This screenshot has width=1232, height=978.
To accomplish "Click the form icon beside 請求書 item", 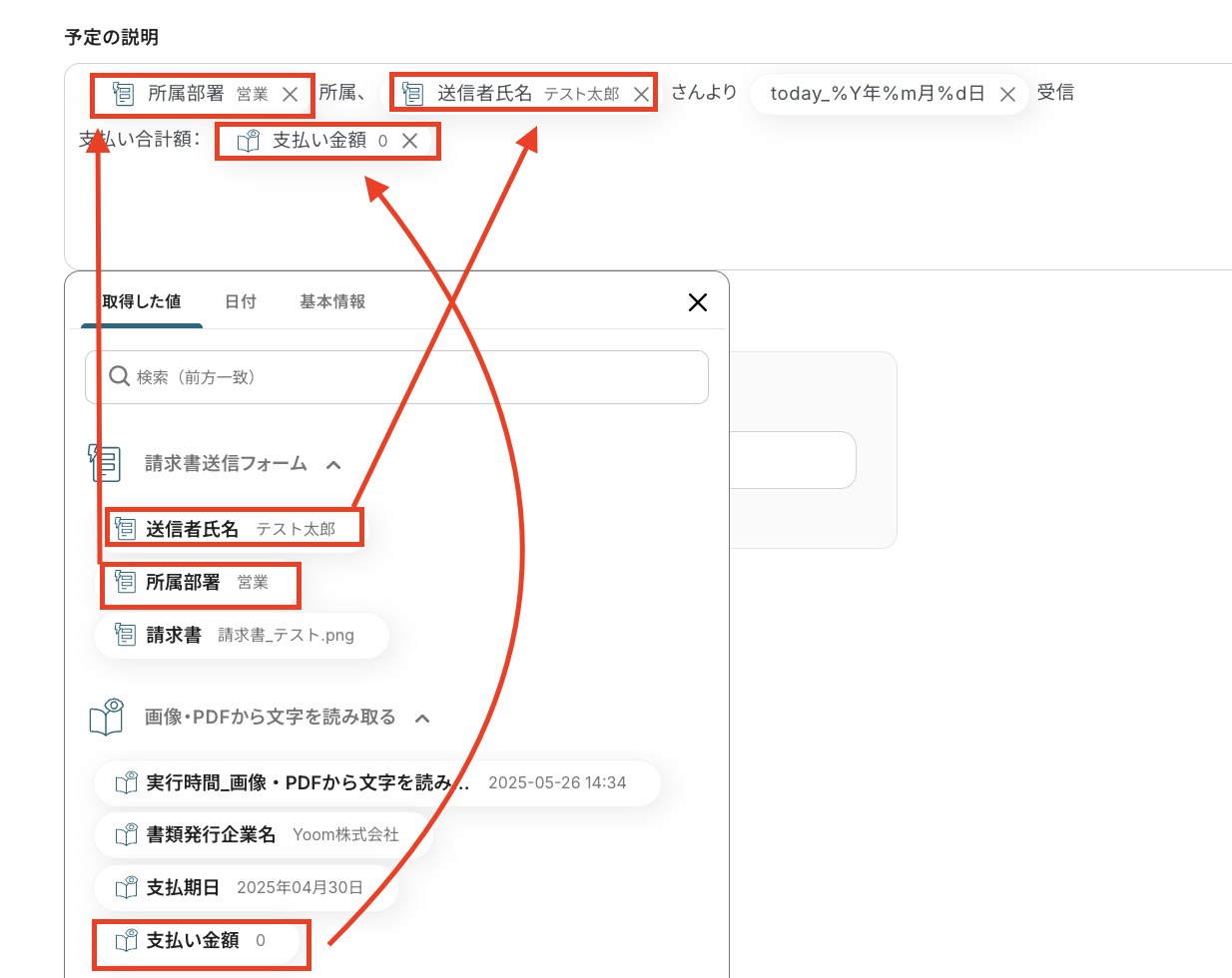I will (x=125, y=634).
